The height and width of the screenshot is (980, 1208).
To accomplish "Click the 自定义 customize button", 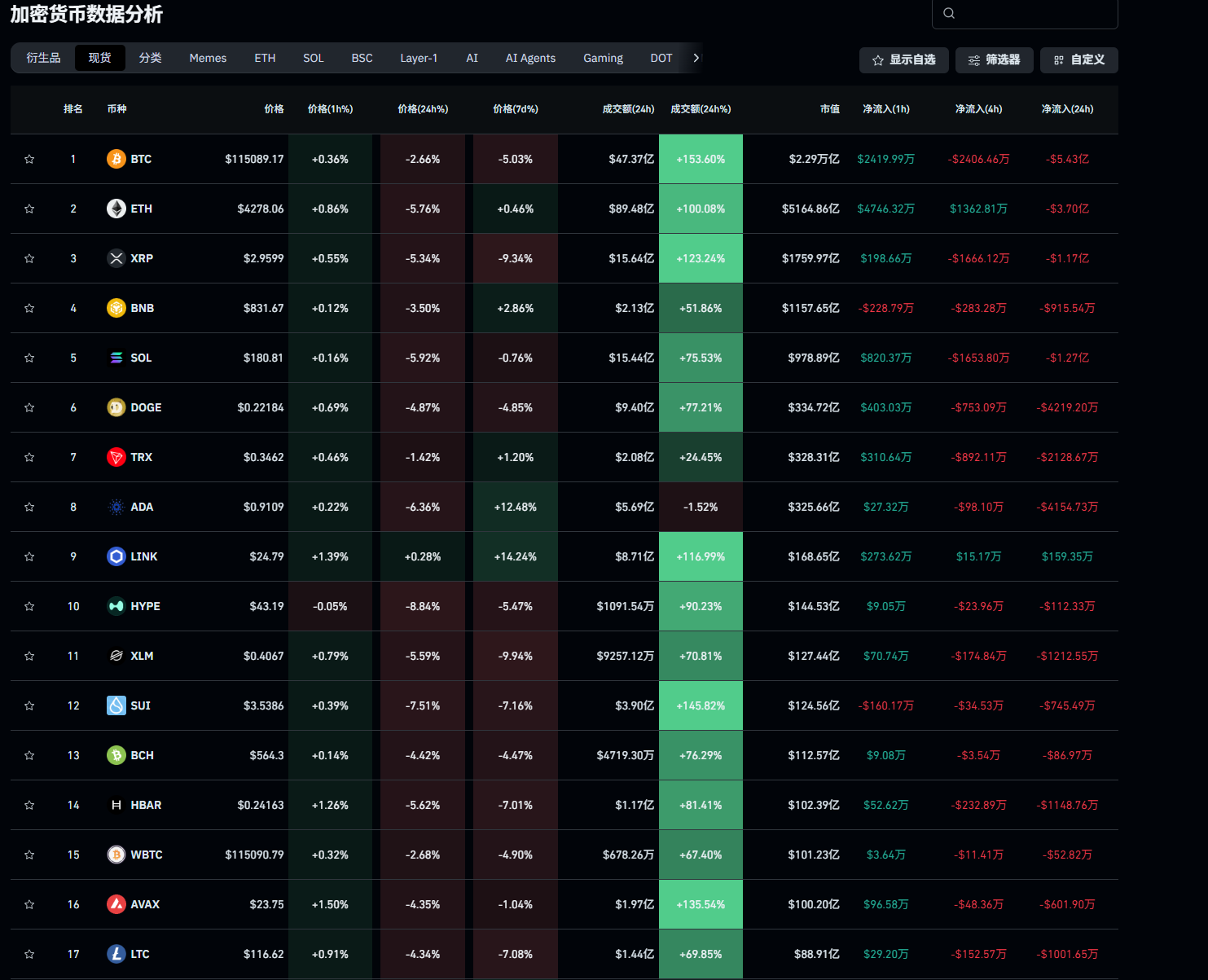I will click(1079, 60).
